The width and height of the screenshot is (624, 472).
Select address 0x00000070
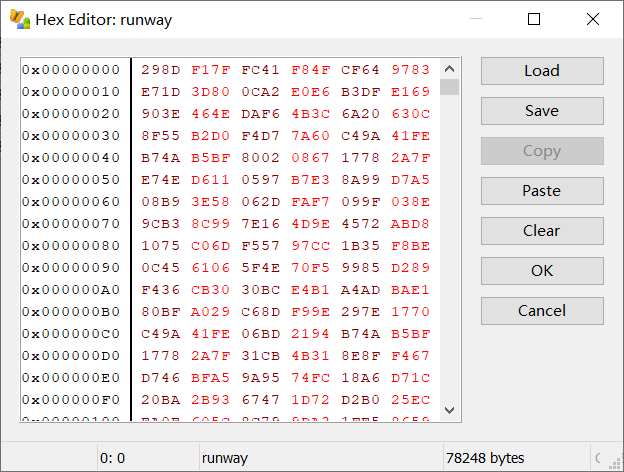click(x=71, y=224)
